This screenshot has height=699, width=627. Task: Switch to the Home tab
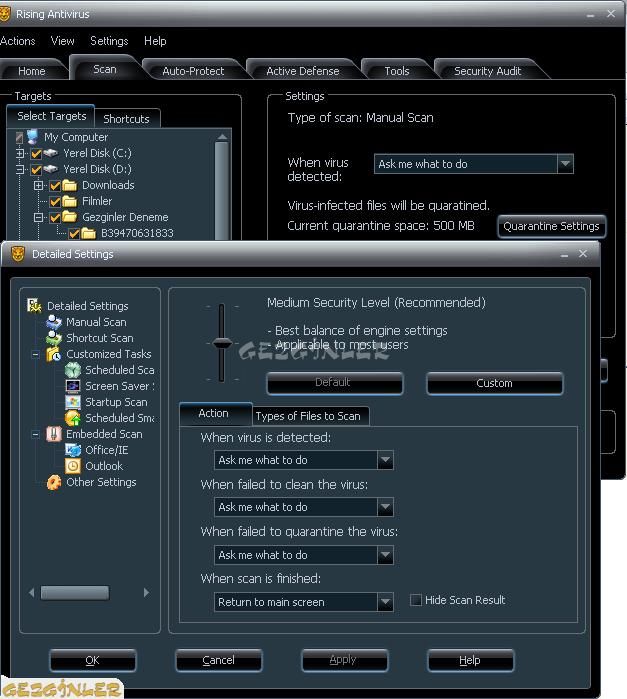tap(32, 71)
